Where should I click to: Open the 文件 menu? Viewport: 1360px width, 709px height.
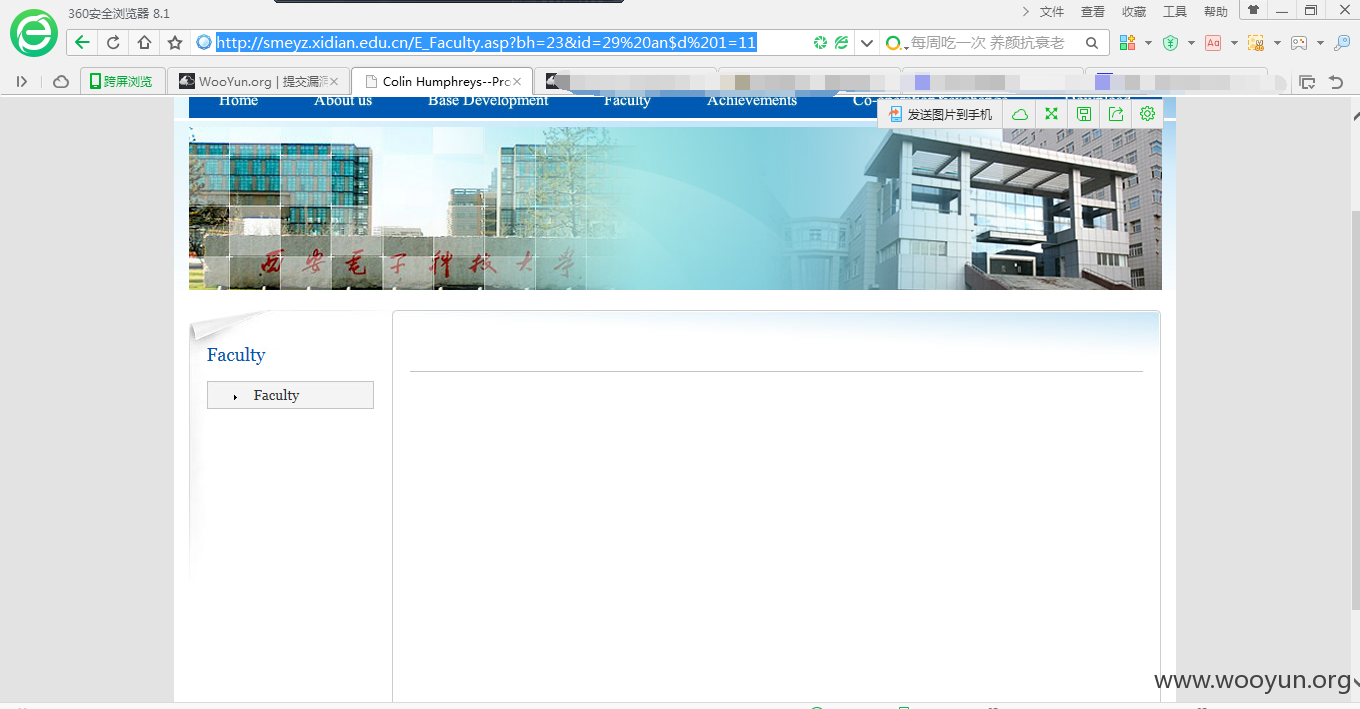1052,12
